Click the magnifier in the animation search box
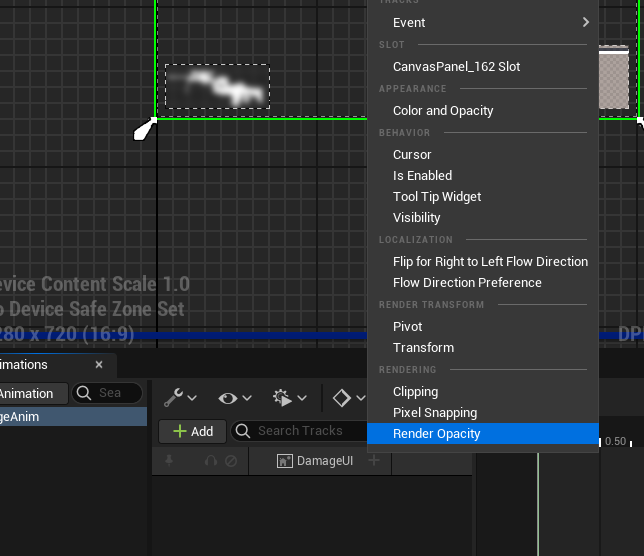Image resolution: width=644 pixels, height=556 pixels. (x=84, y=393)
